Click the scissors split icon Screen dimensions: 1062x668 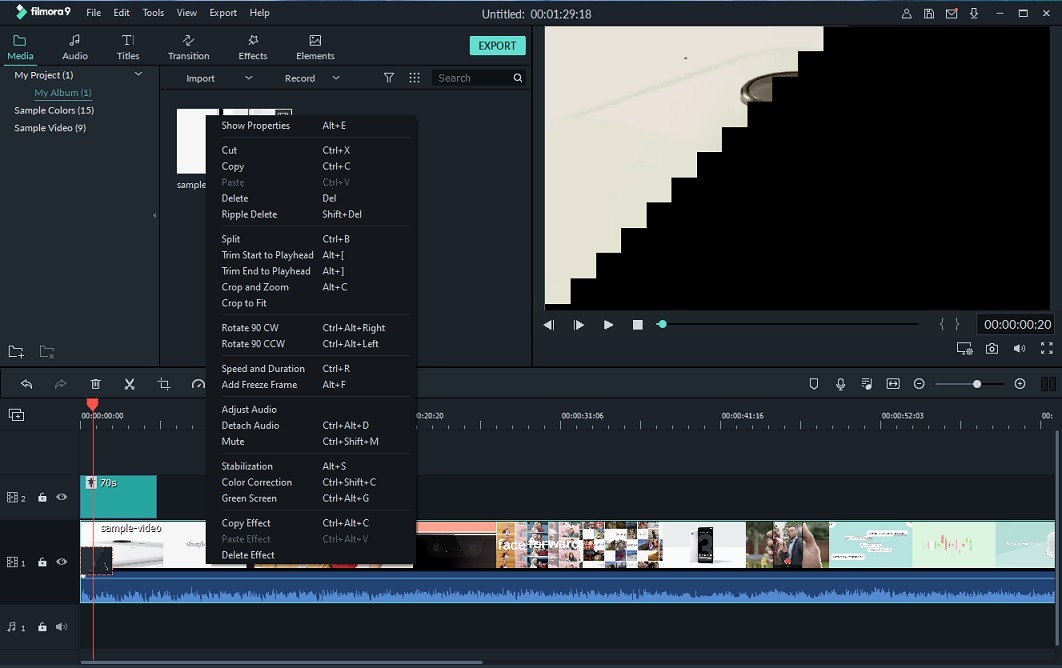(129, 384)
